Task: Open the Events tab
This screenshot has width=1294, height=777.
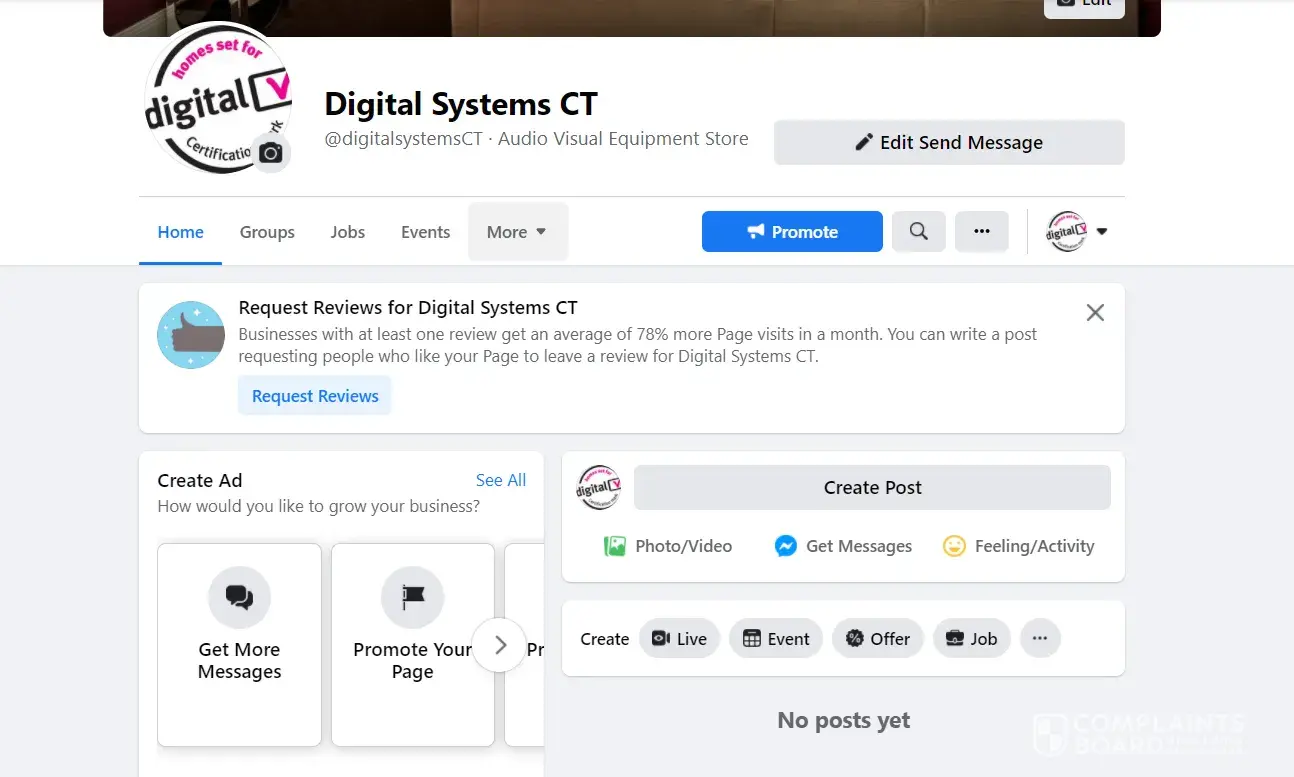Action: (x=425, y=232)
